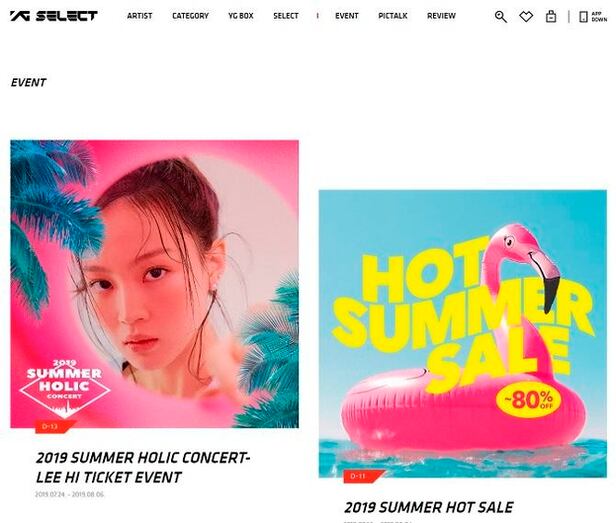
Task: Click the ~80% OFF yellow badge
Action: click(x=528, y=400)
